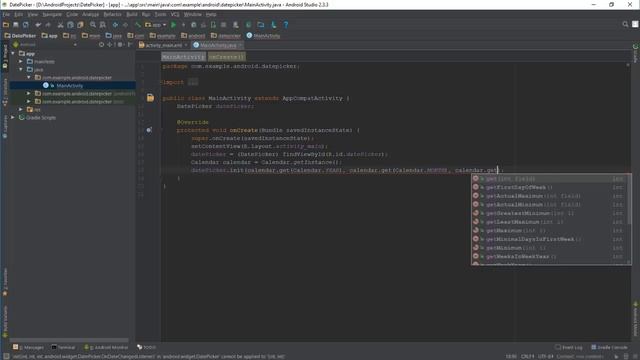This screenshot has height=360, width=640.
Task: Click the SDK Manager download icon
Action: point(273,25)
